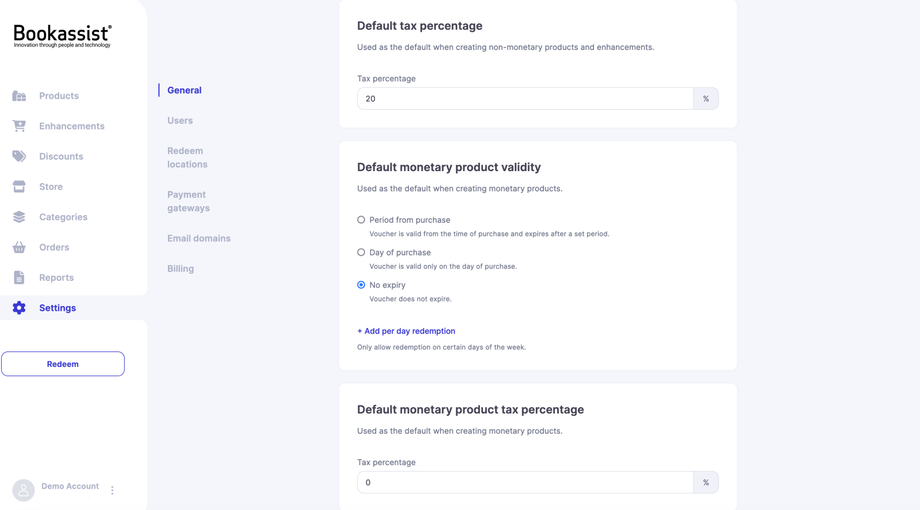Open the Payment gateways settings tab
This screenshot has height=510, width=920.
point(188,201)
